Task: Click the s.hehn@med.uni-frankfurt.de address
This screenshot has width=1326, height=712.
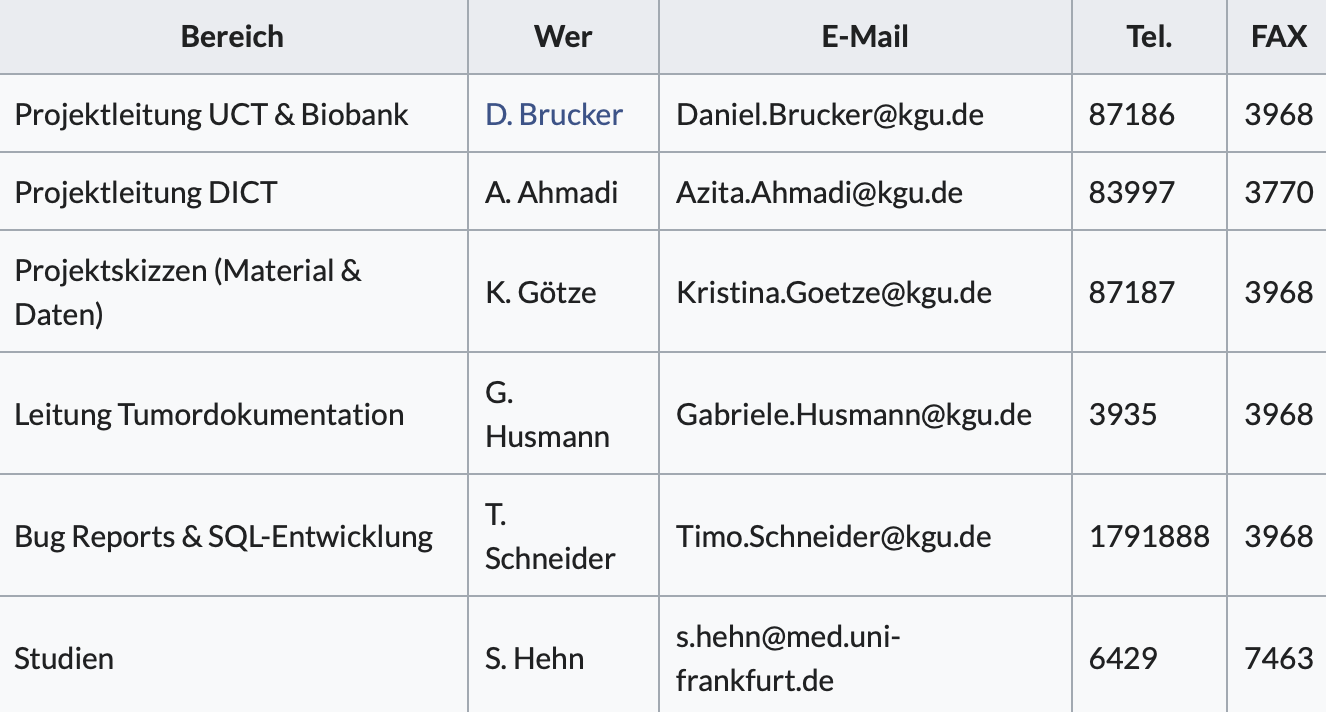Action: tap(789, 658)
